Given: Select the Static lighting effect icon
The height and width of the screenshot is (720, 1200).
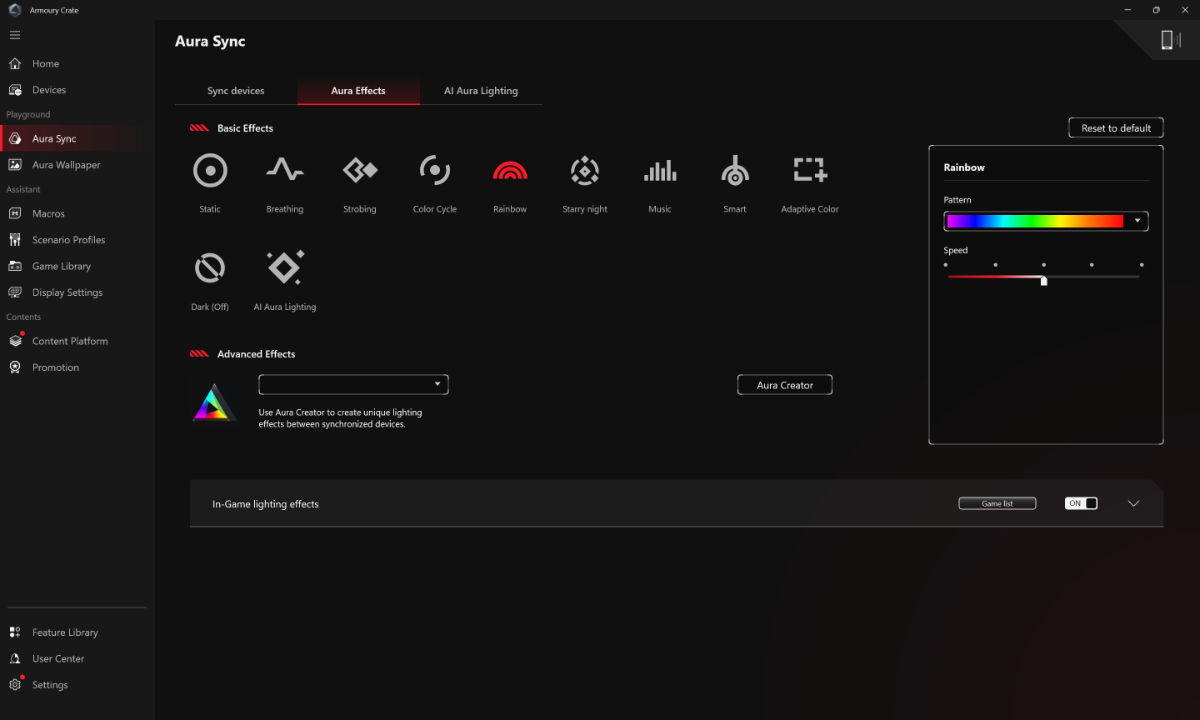Looking at the screenshot, I should coord(210,171).
